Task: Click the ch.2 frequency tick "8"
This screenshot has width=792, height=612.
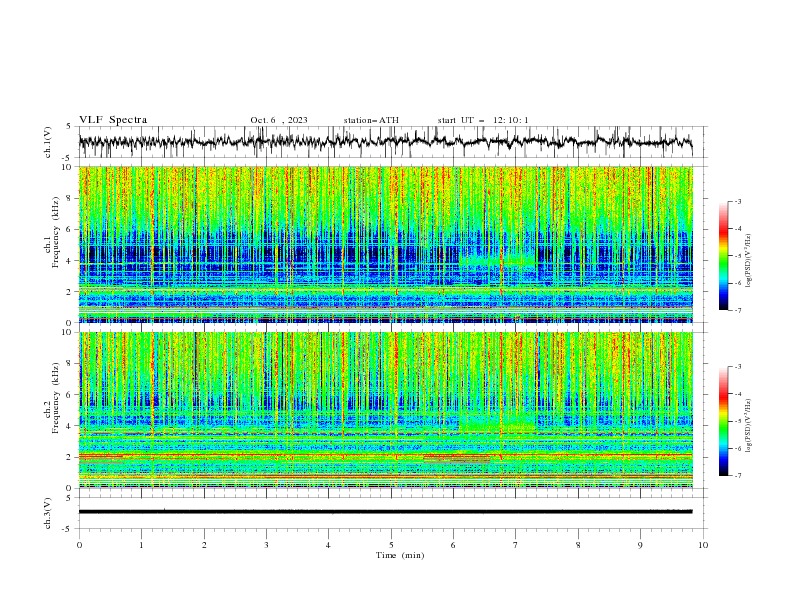Action: [70, 364]
